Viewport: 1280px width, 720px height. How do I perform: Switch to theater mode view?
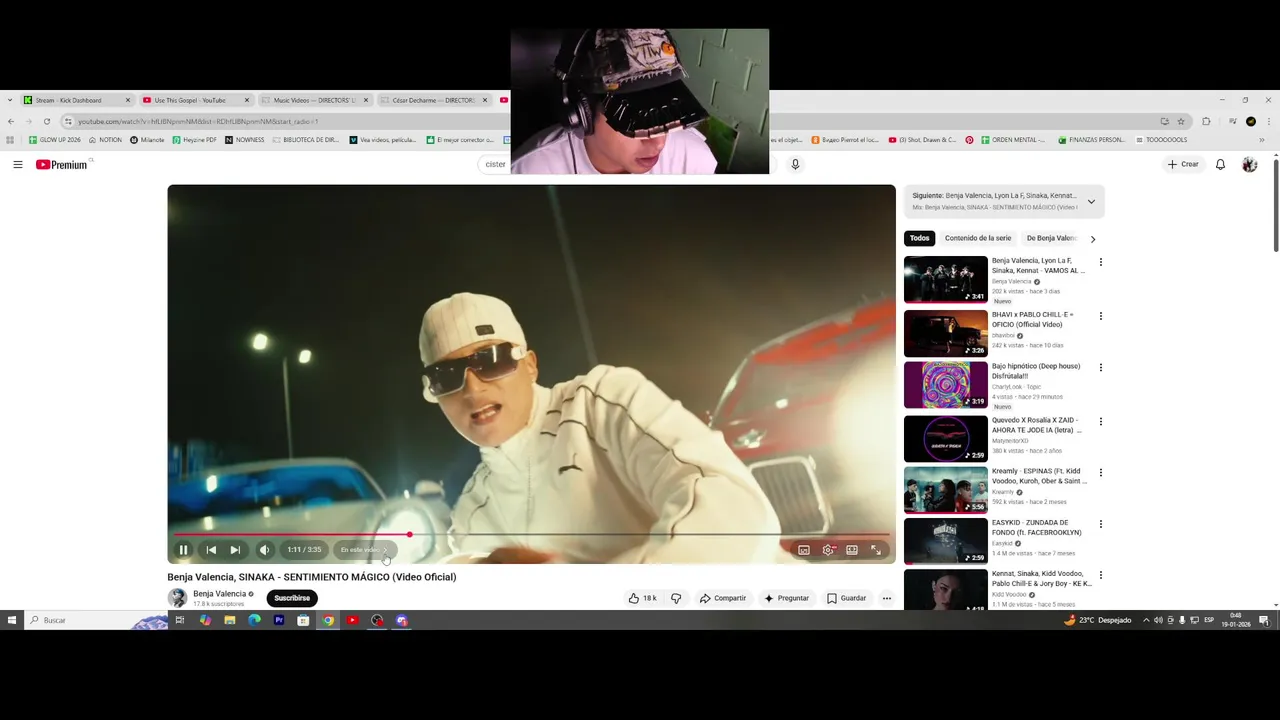click(852, 550)
